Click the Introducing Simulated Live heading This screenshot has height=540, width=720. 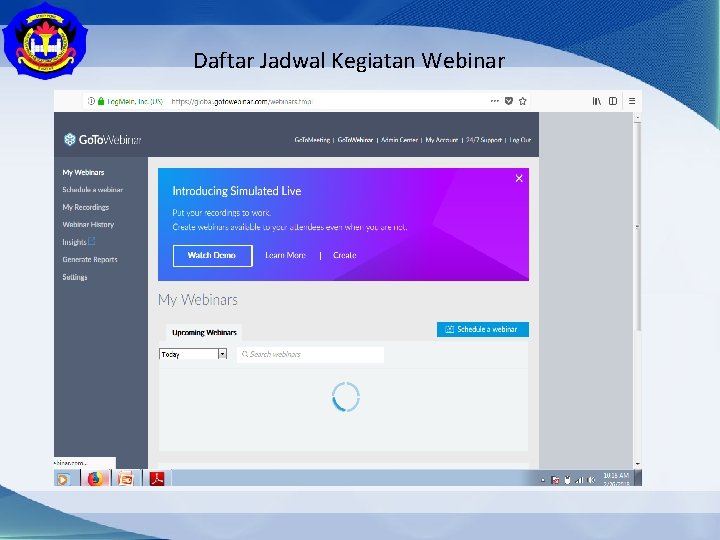coord(236,191)
